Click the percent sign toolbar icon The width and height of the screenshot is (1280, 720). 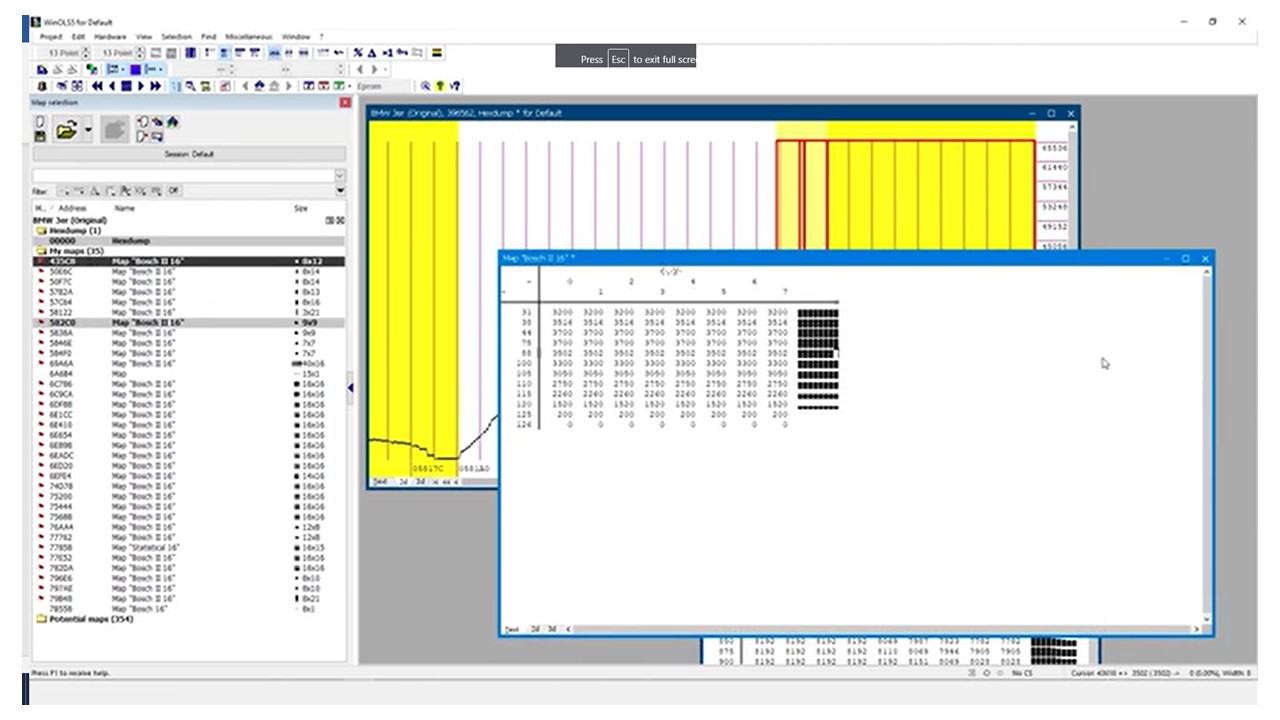tap(358, 53)
